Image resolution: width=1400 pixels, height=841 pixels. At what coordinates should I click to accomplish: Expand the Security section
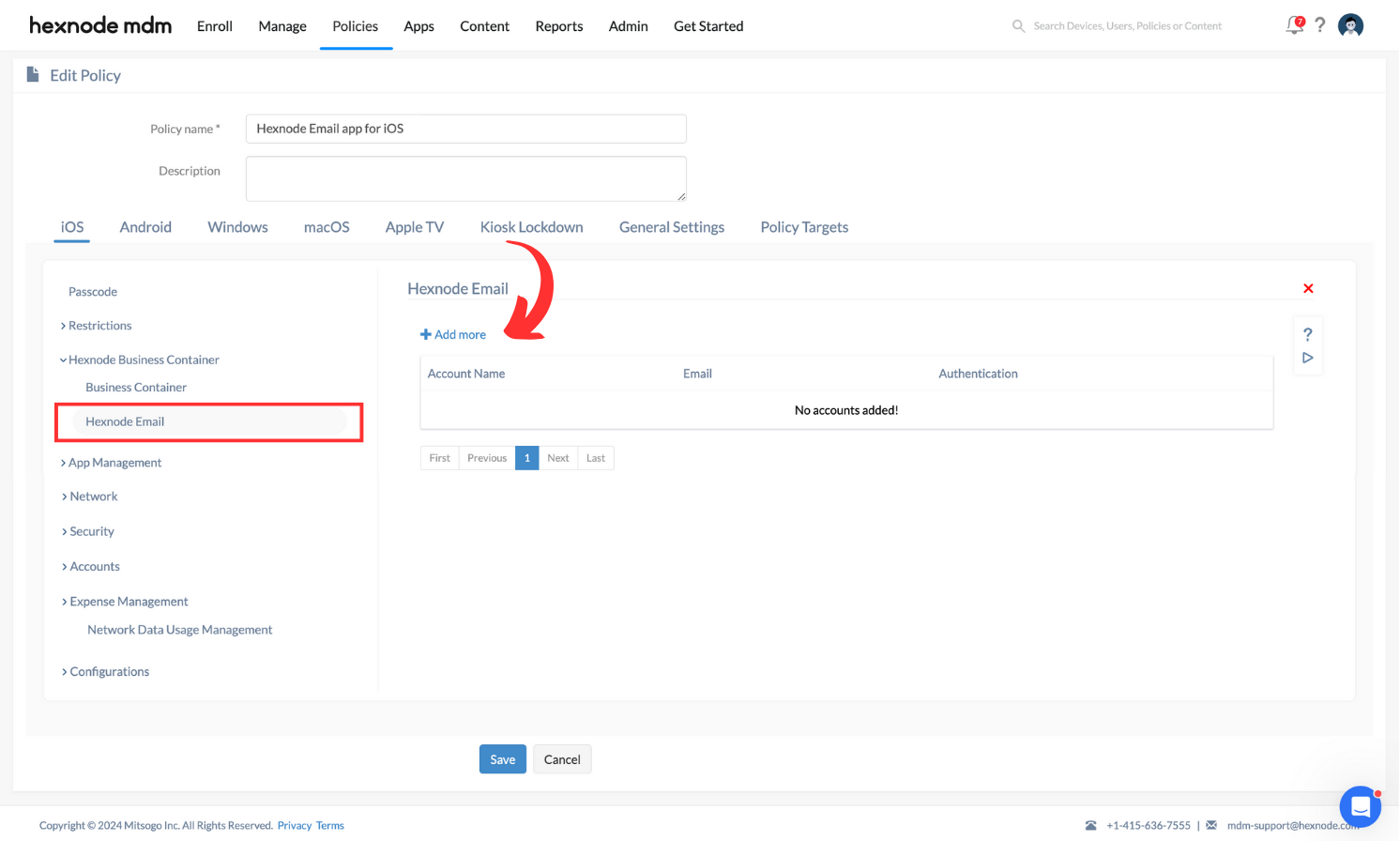click(x=88, y=531)
